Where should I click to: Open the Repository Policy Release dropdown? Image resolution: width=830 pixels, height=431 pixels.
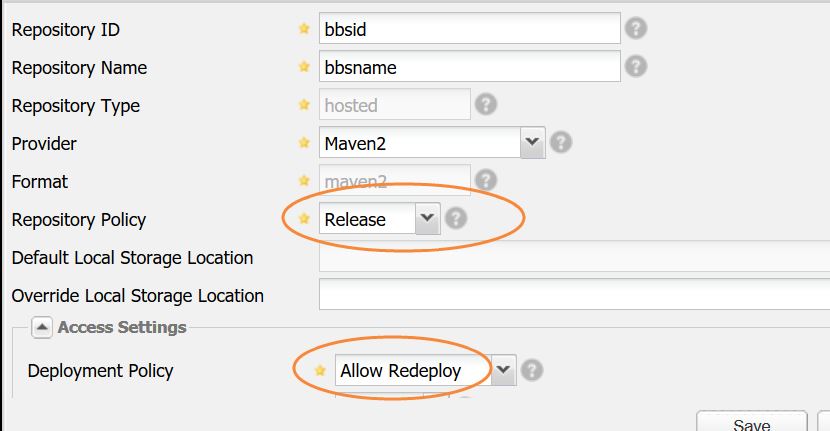(427, 218)
